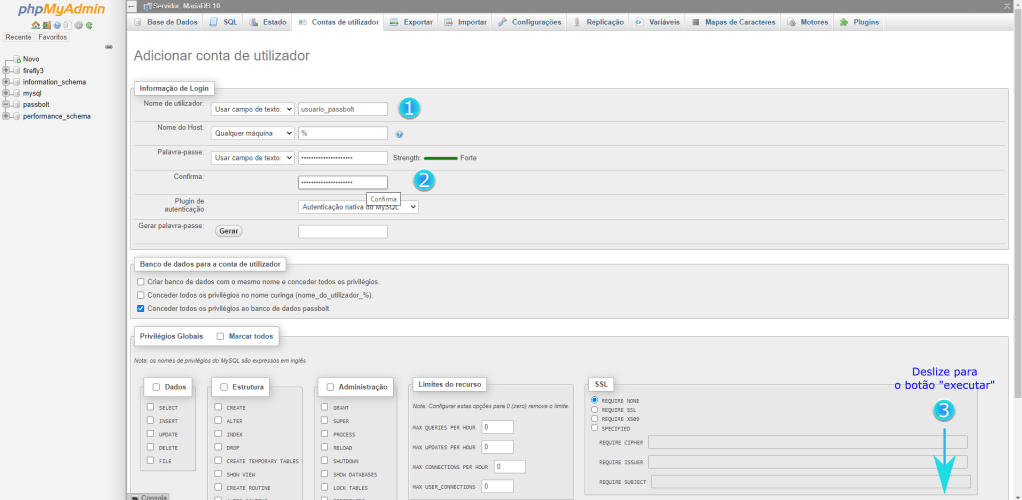Check the 'Marcar todos' global privileges checkbox
1022x500 pixels.
click(220, 337)
